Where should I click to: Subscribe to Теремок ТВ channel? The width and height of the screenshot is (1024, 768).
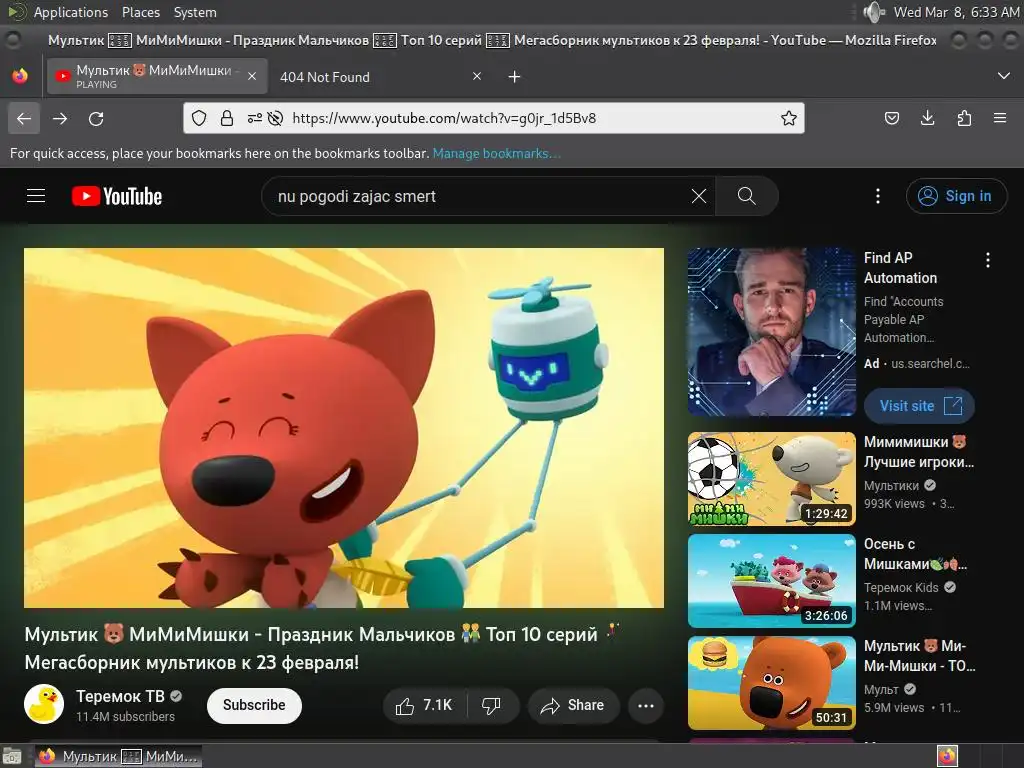point(254,705)
